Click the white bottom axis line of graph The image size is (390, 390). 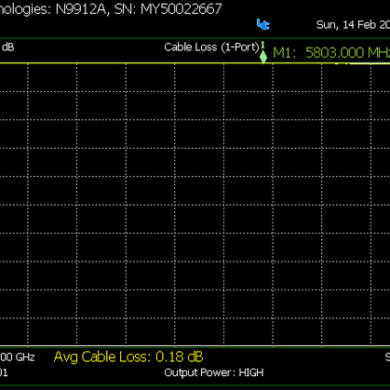tap(195, 346)
